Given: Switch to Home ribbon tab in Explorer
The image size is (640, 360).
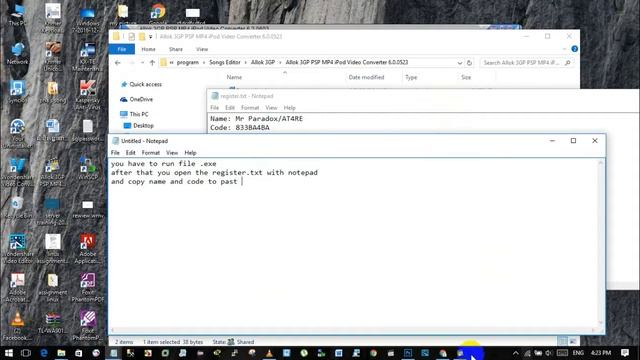Looking at the screenshot, I should [148, 49].
